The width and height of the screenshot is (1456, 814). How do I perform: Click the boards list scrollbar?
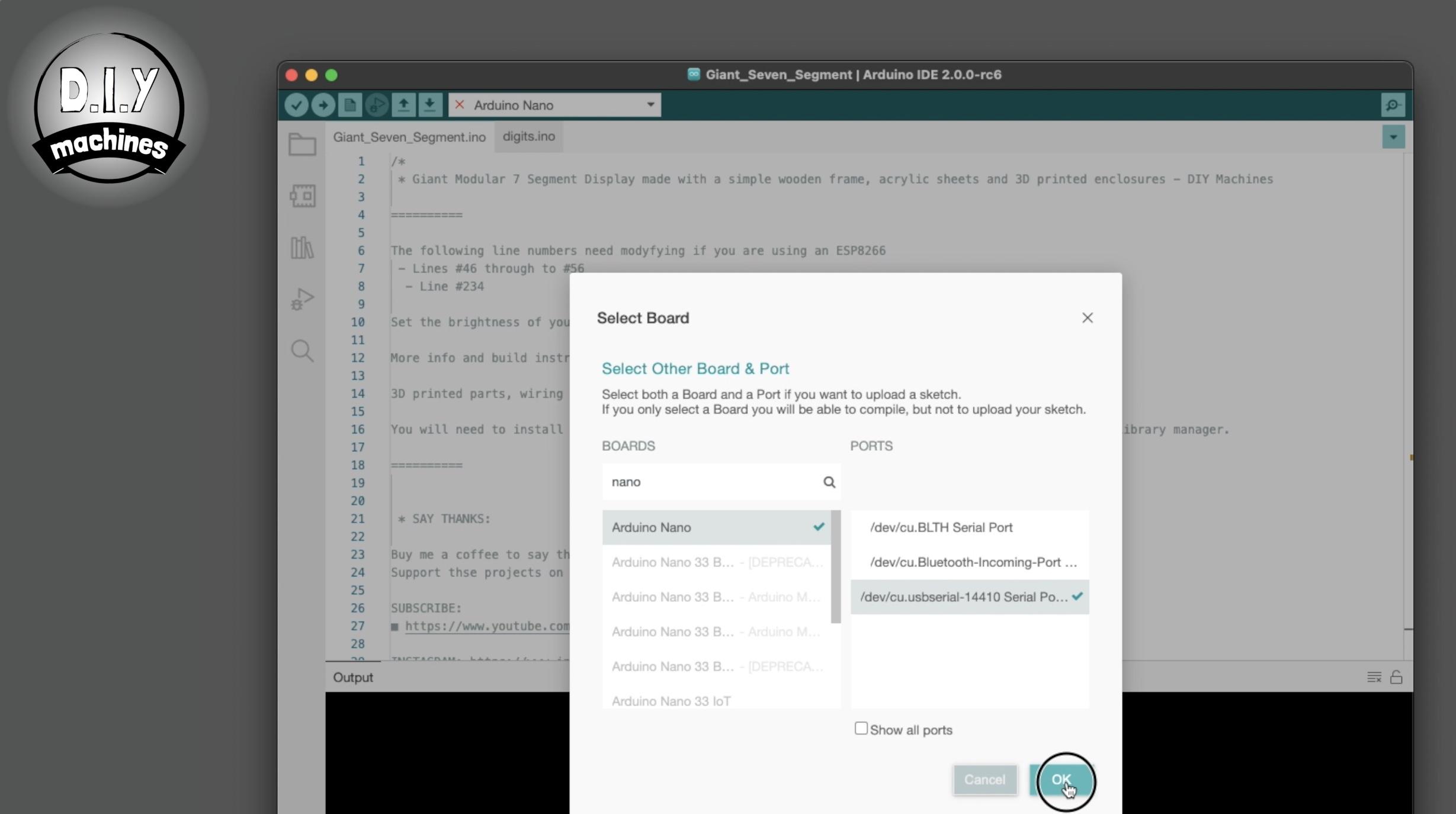coord(836,567)
